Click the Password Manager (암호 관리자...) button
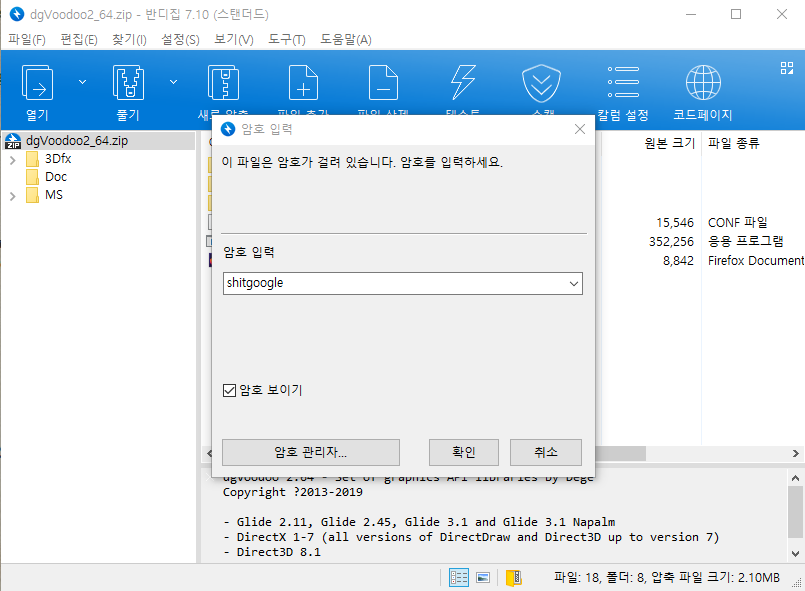Viewport: 805px width, 591px height. pos(311,452)
